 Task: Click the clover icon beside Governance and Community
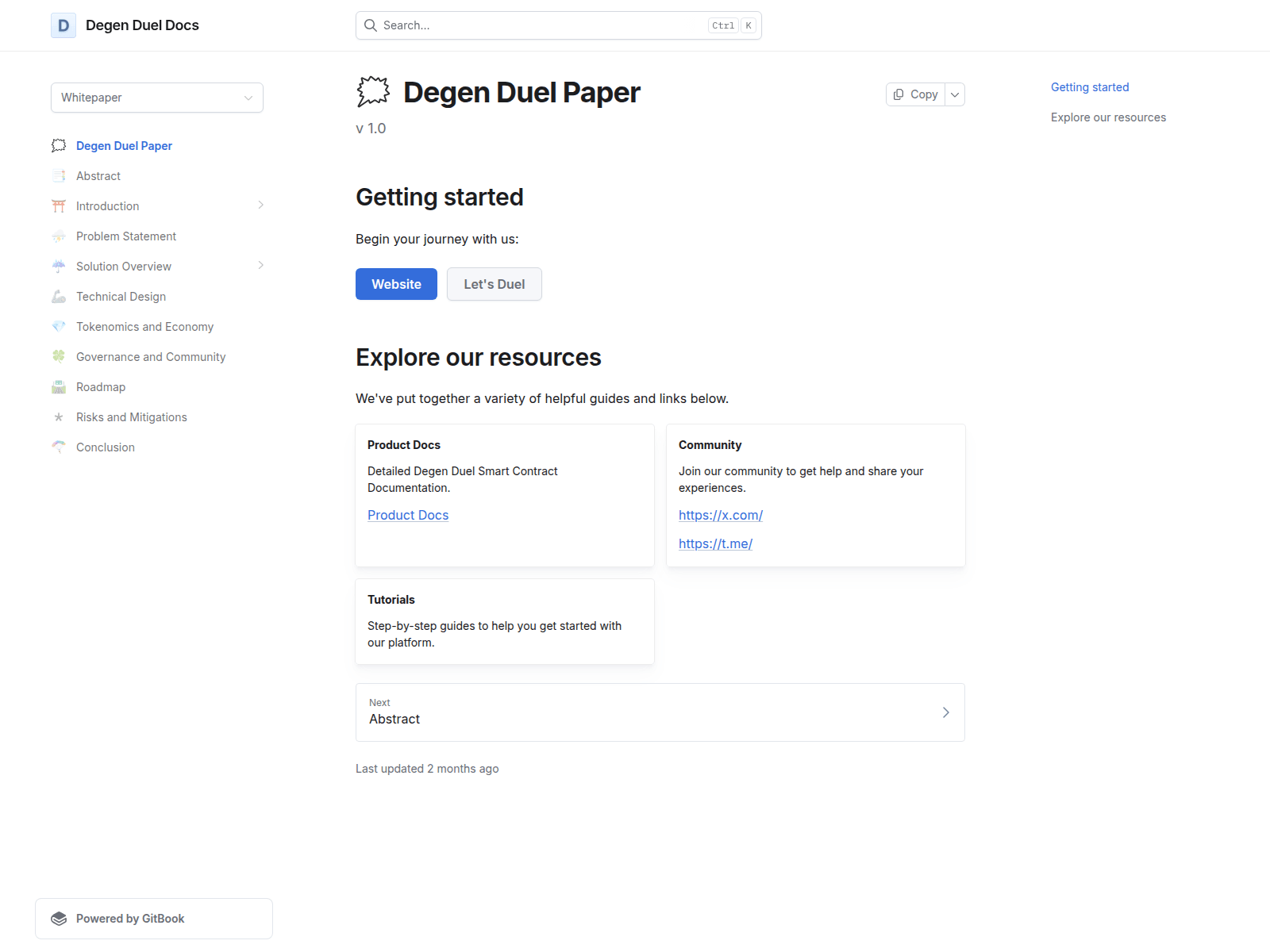tap(59, 356)
